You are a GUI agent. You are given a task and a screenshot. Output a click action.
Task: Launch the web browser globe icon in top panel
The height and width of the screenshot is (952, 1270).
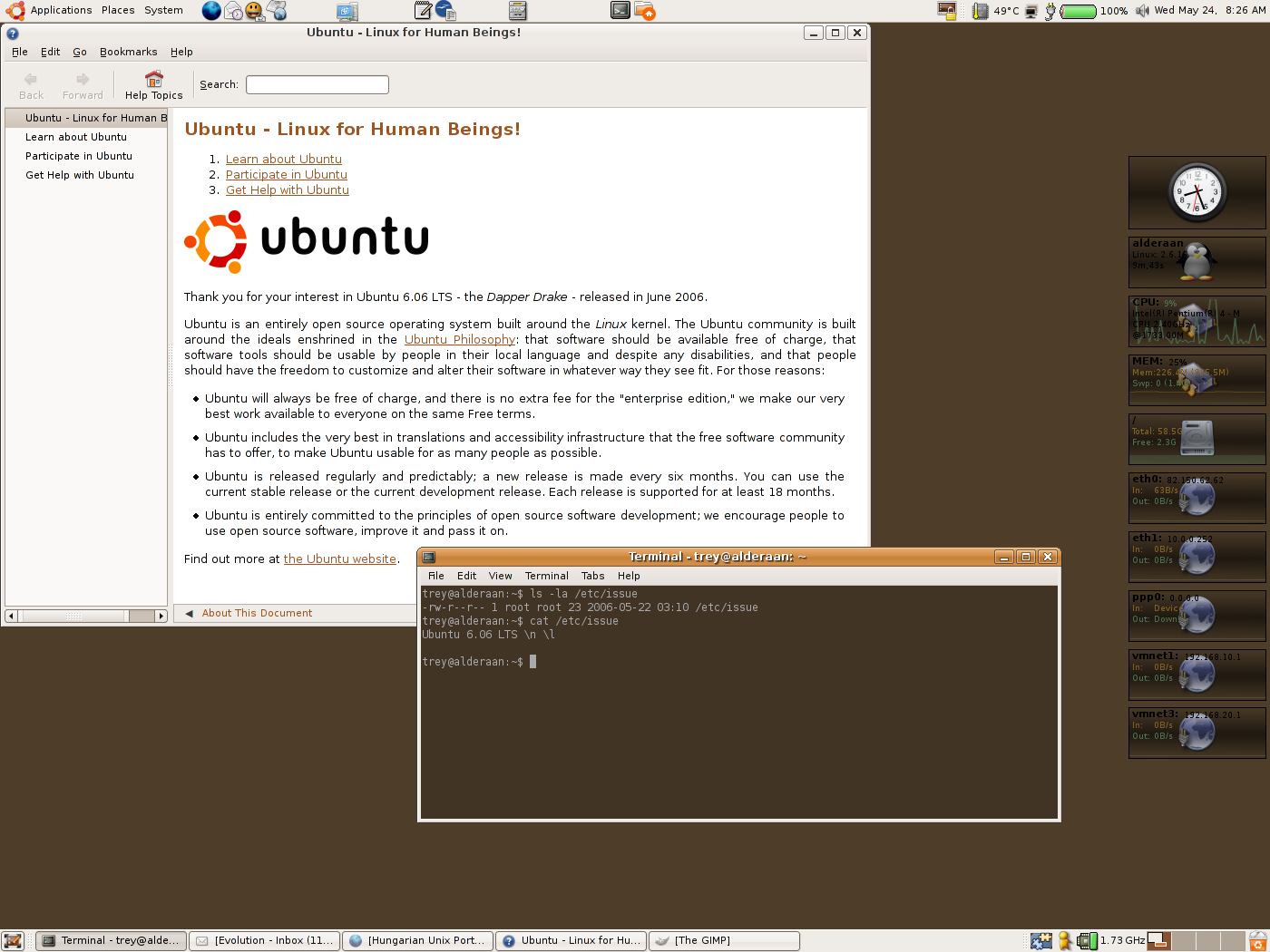211,11
